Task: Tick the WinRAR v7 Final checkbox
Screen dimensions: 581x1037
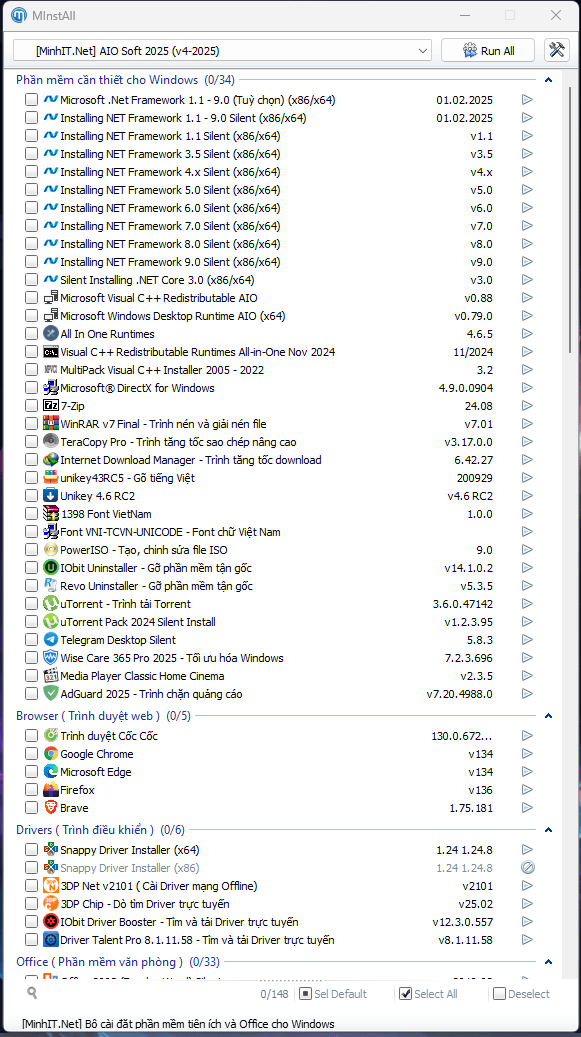Action: pyautogui.click(x=31, y=423)
